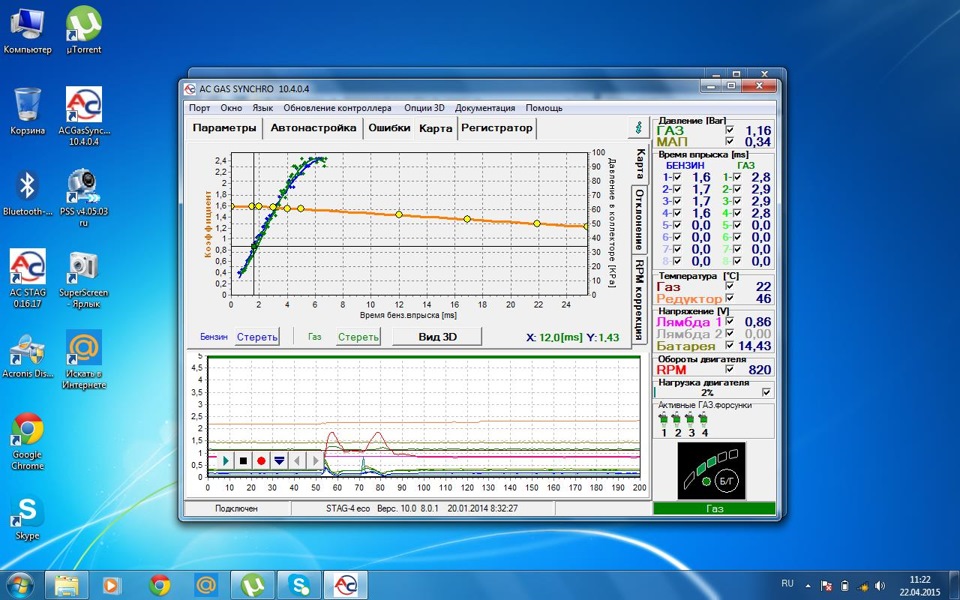
Task: Toggle gas injector 4 checkbox
Action: (x=737, y=213)
